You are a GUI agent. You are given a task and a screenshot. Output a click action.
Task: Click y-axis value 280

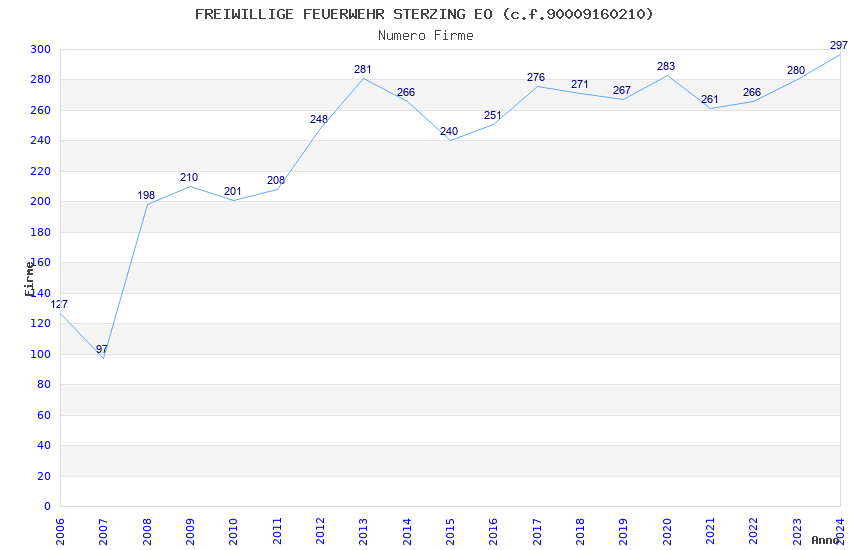click(41, 80)
